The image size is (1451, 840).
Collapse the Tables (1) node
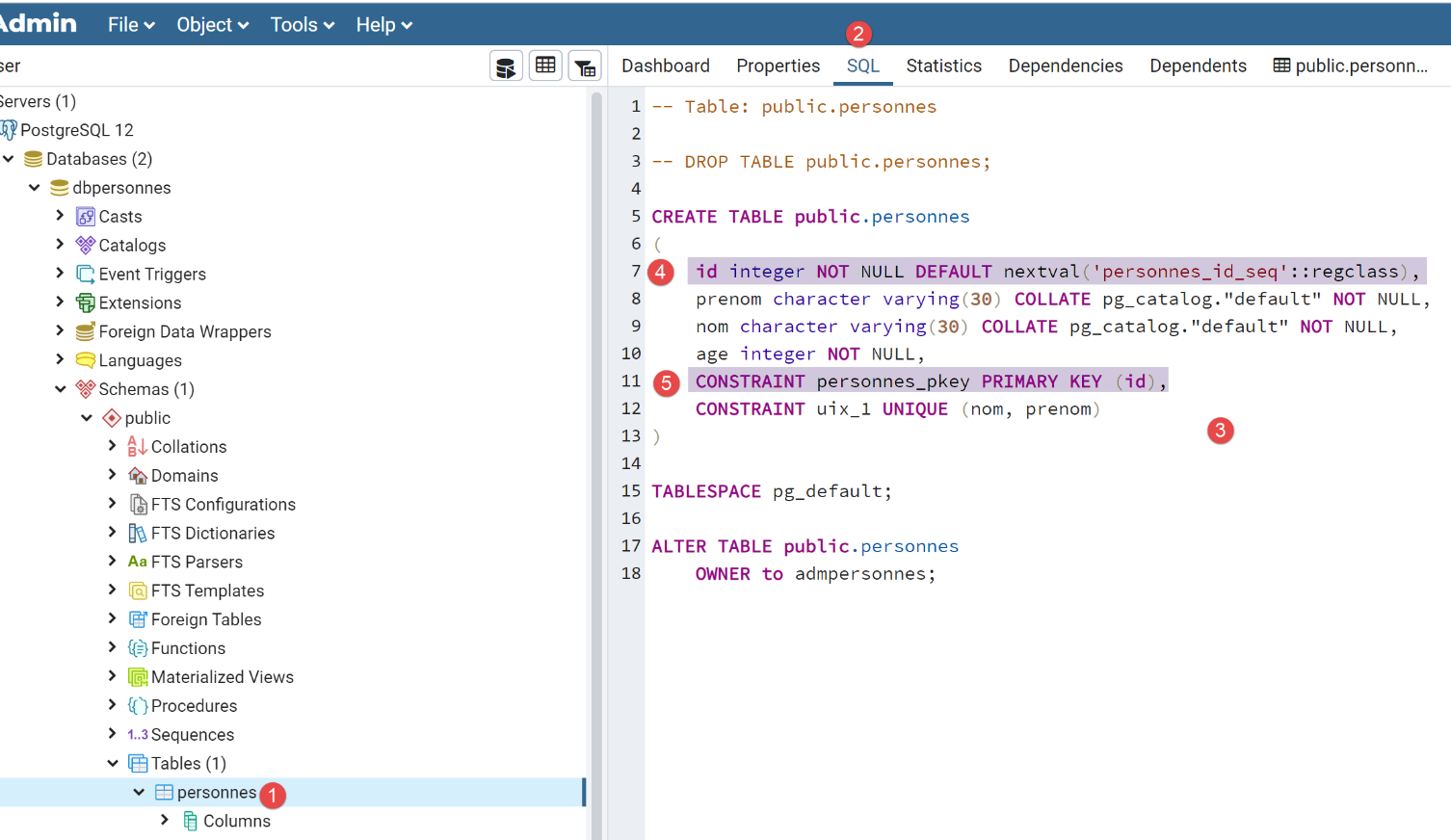point(113,764)
